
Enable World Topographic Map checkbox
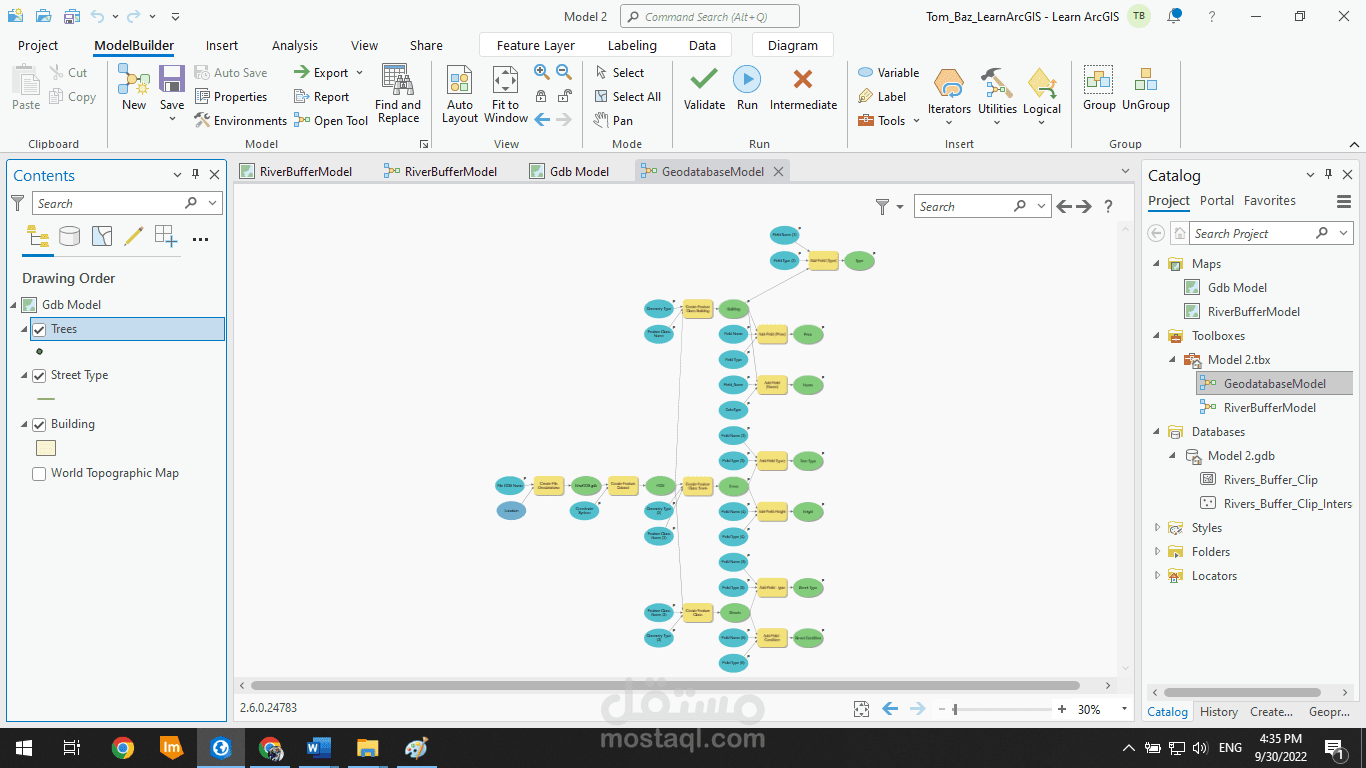coord(39,474)
